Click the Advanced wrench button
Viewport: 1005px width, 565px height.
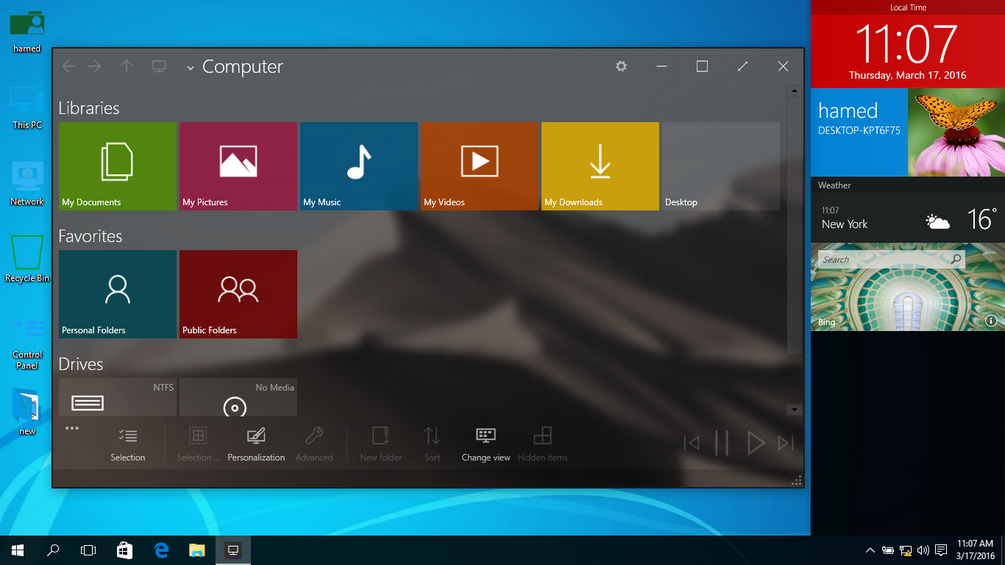pyautogui.click(x=314, y=444)
